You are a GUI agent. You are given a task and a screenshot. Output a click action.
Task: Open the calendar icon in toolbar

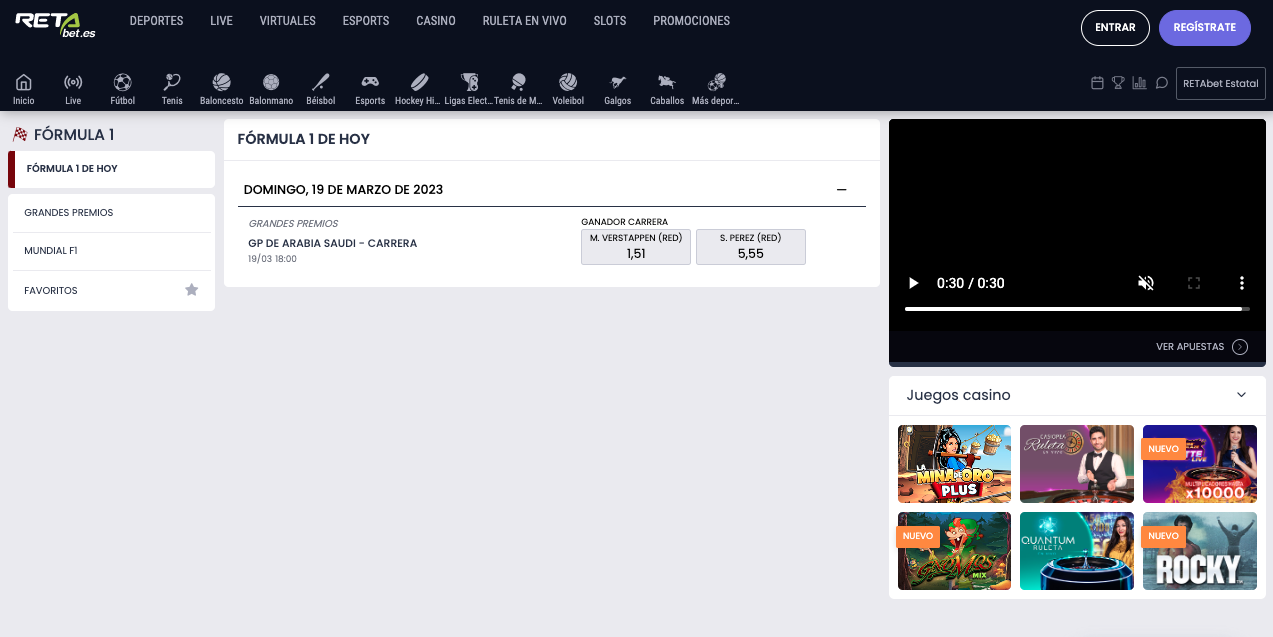(x=1097, y=83)
